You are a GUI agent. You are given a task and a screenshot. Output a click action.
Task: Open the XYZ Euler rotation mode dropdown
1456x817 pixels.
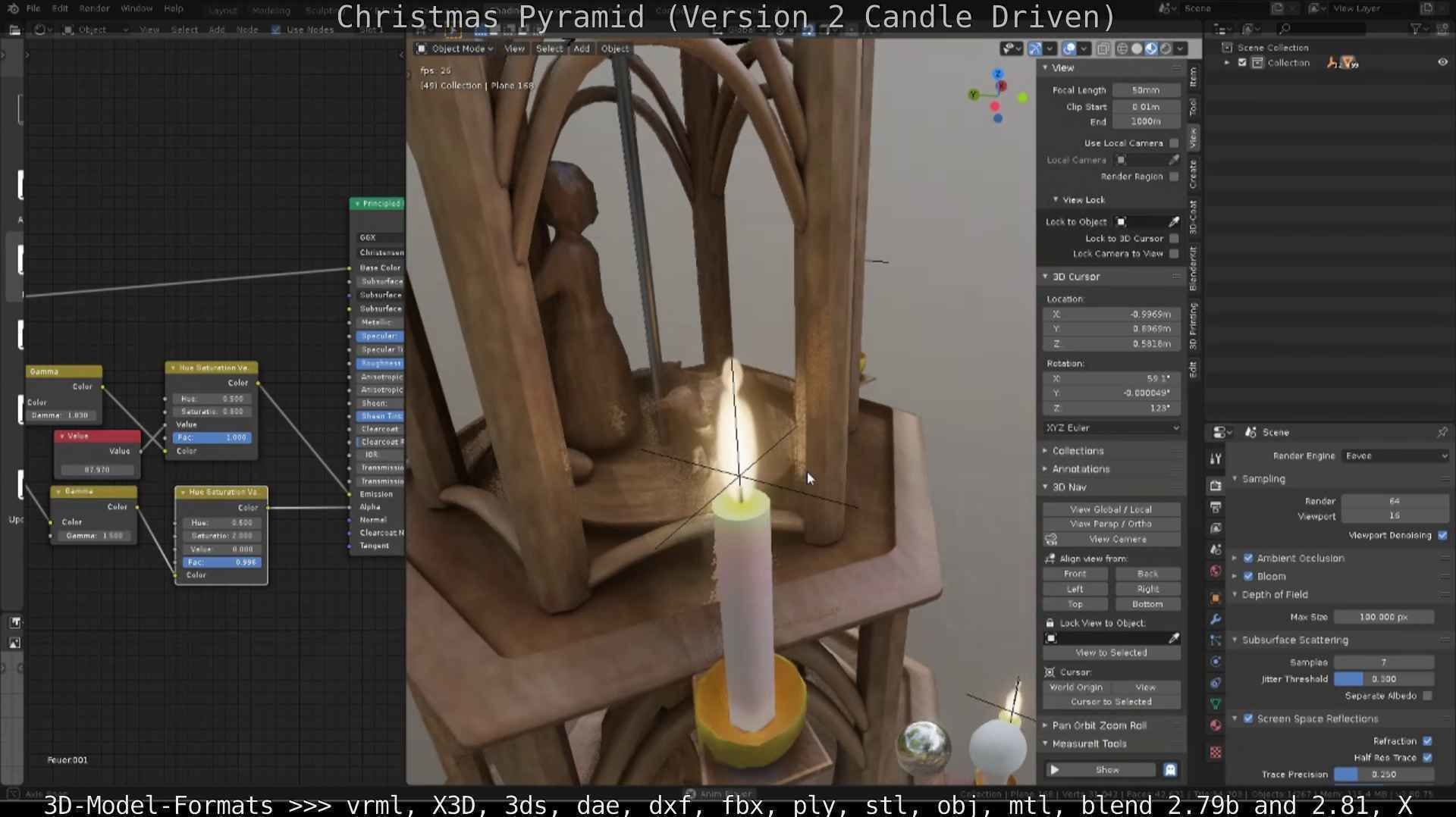click(x=1112, y=428)
